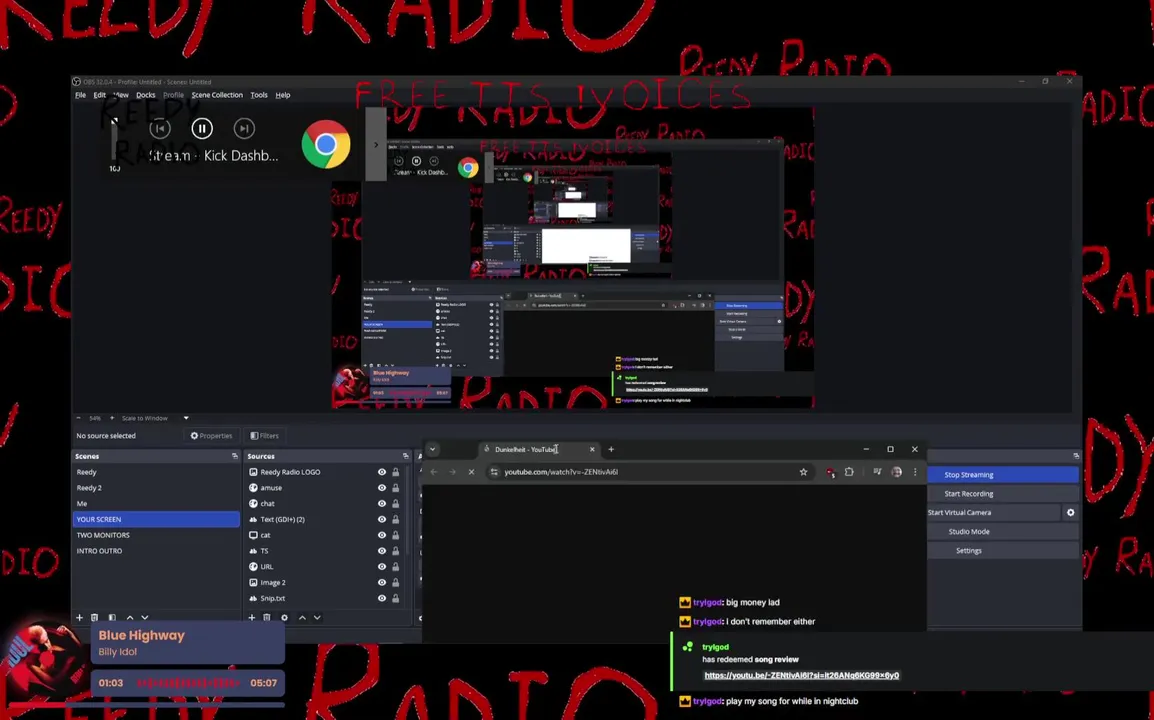Open the Chrome three-dot menu
Viewport: 1154px width, 720px height.
(915, 472)
